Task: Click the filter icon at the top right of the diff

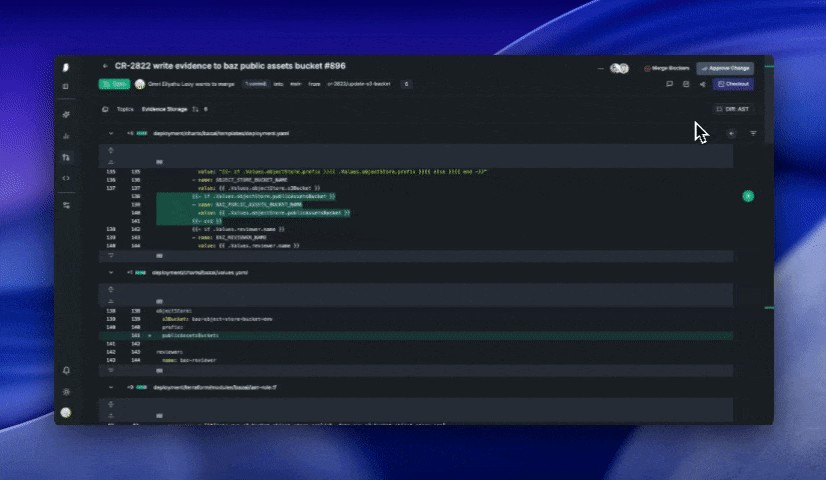Action: click(x=753, y=133)
